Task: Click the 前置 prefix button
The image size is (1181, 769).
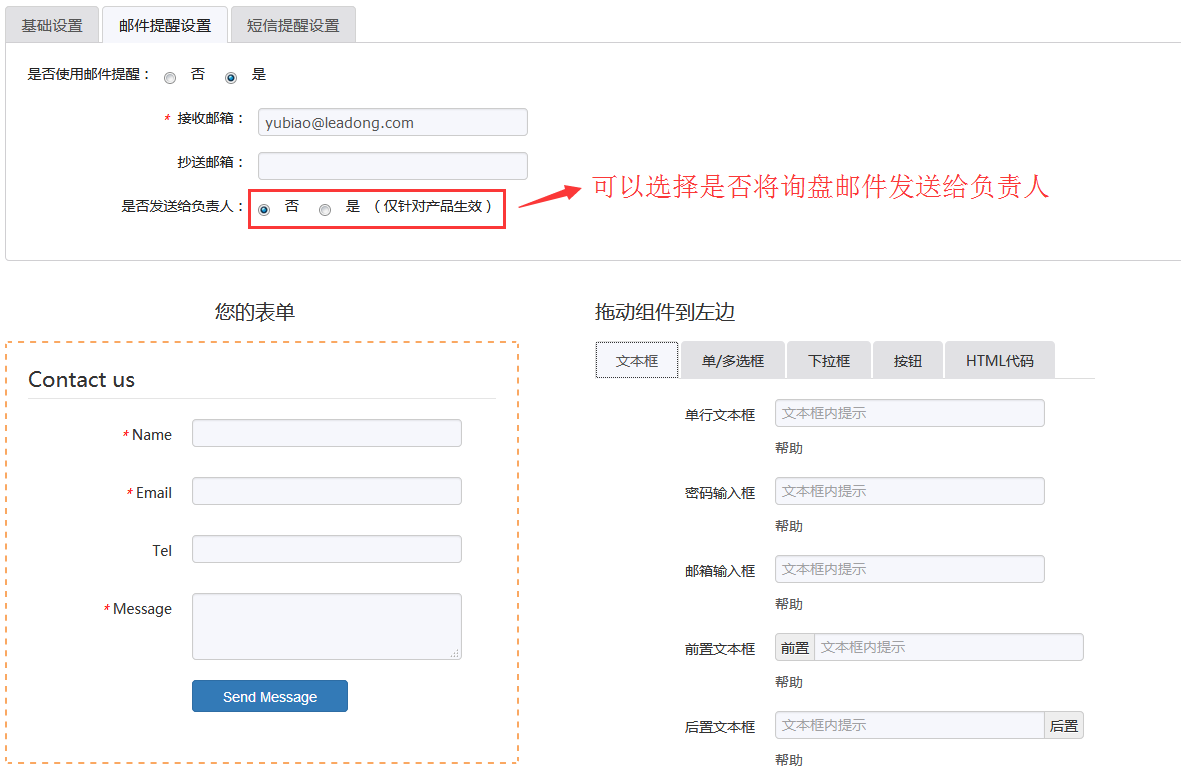Action: 794,647
